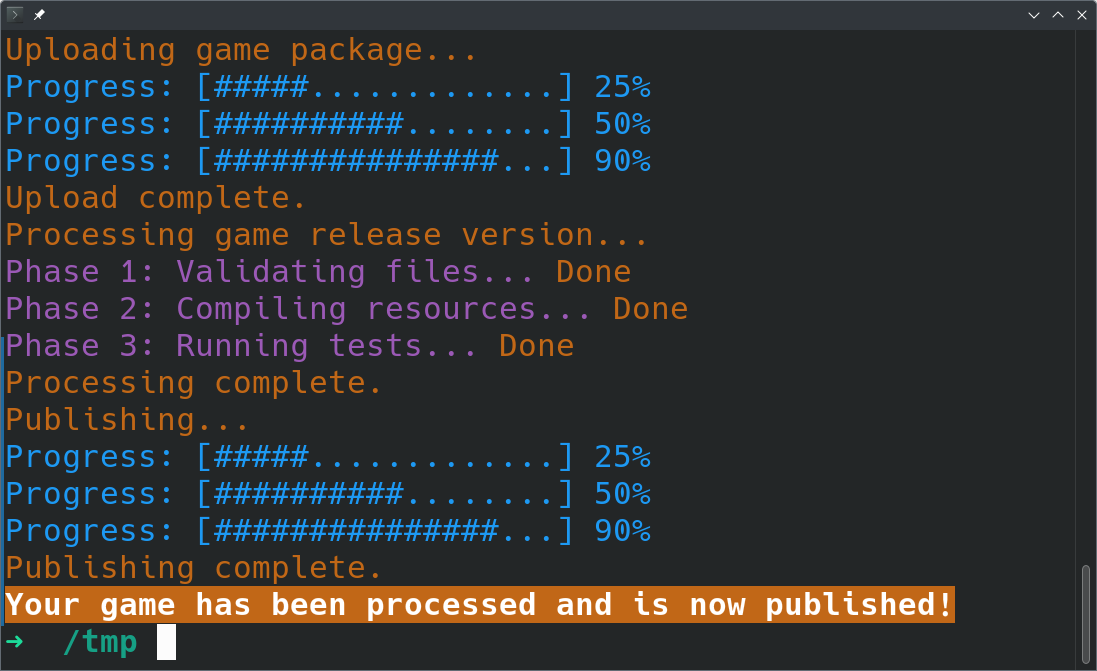The image size is (1097, 671).
Task: Close the terminal window with X
Action: tap(1082, 15)
